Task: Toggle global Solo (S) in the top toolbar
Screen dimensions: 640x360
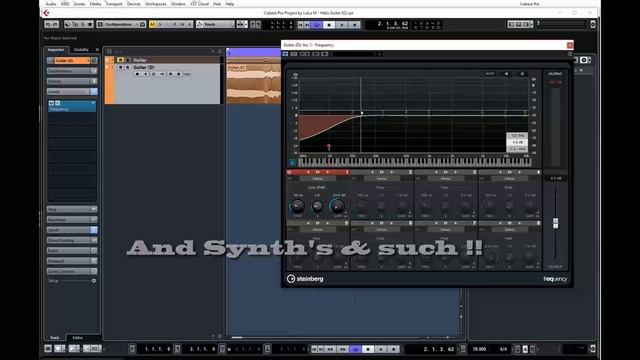Action: tap(160, 24)
